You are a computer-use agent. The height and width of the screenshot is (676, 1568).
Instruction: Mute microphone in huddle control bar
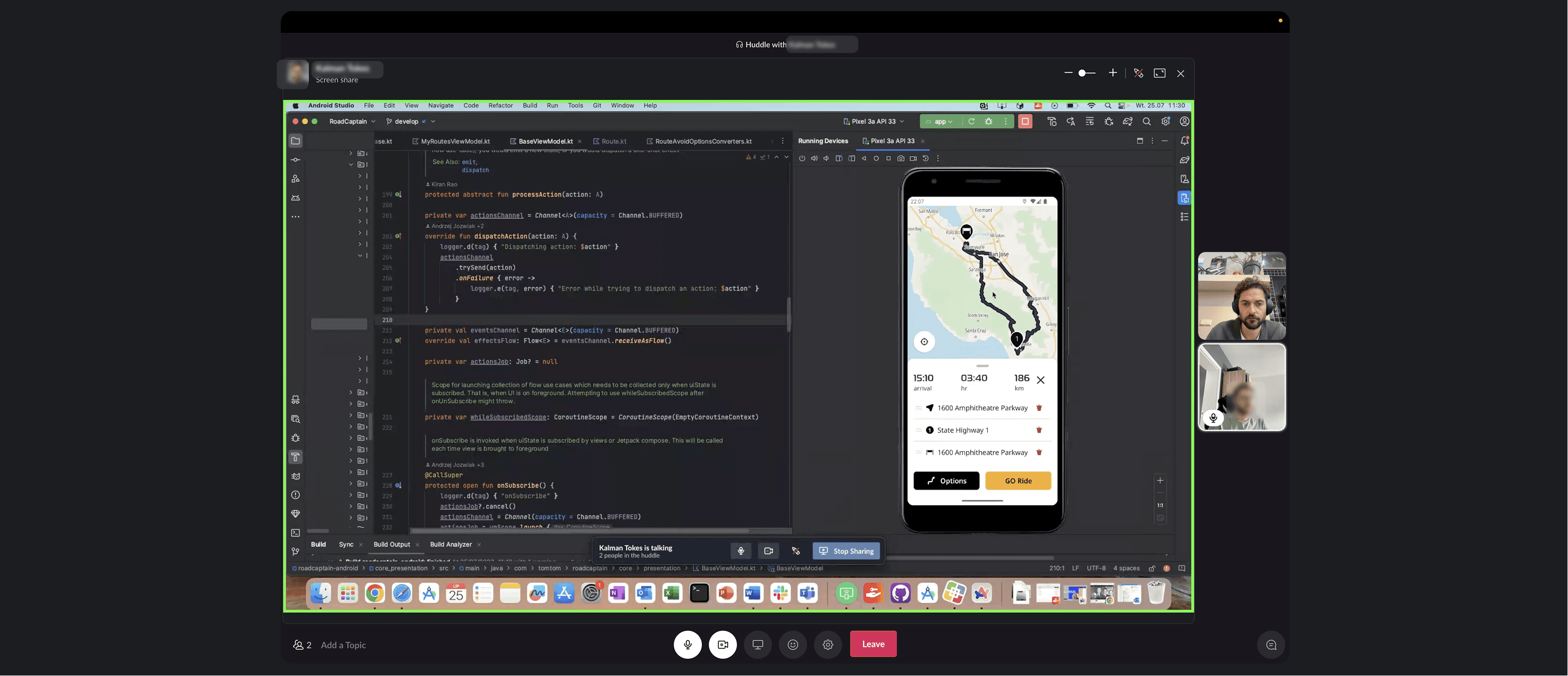coord(687,644)
